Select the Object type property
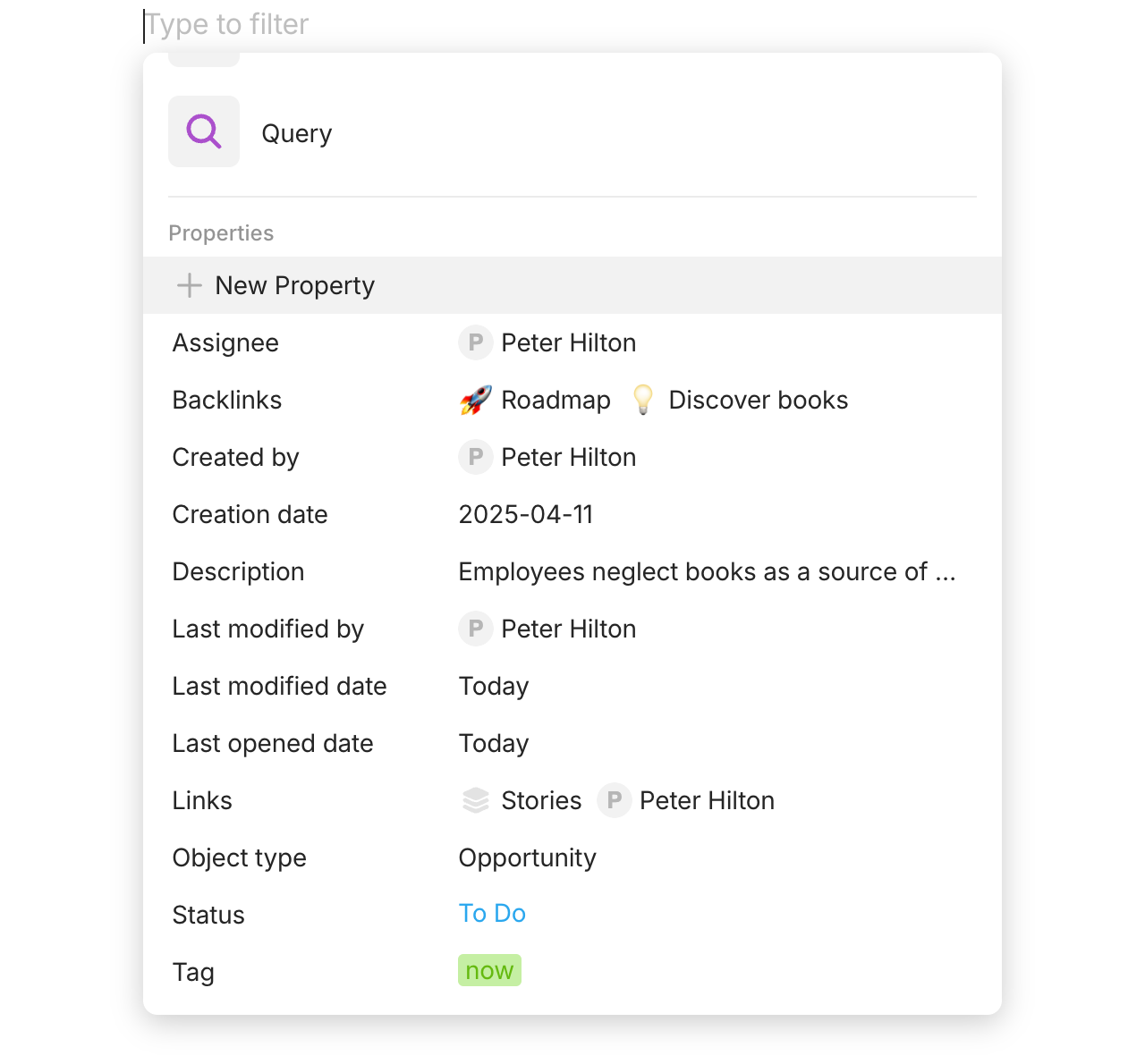 240,858
